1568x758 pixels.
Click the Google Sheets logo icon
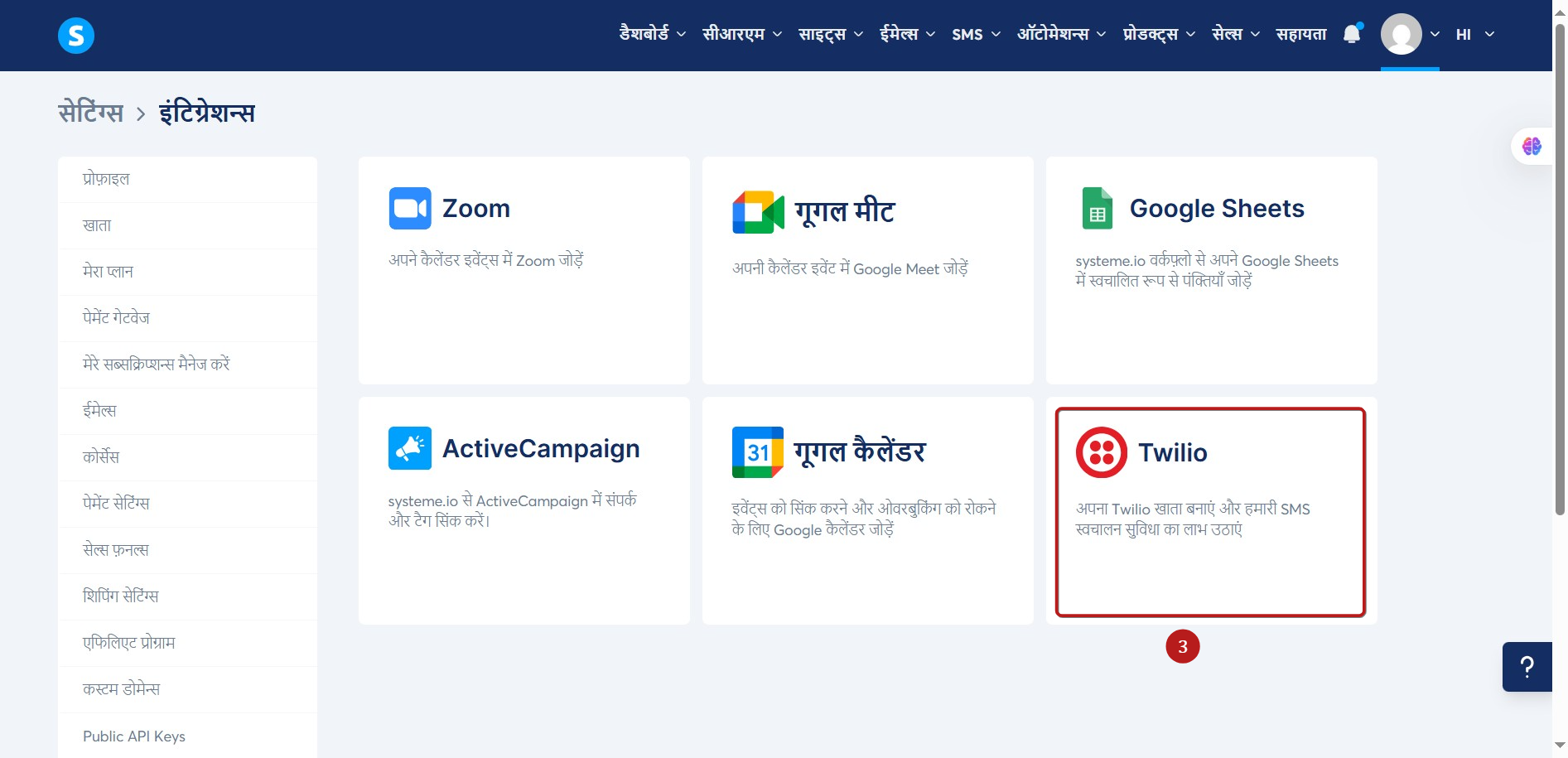pyautogui.click(x=1098, y=208)
